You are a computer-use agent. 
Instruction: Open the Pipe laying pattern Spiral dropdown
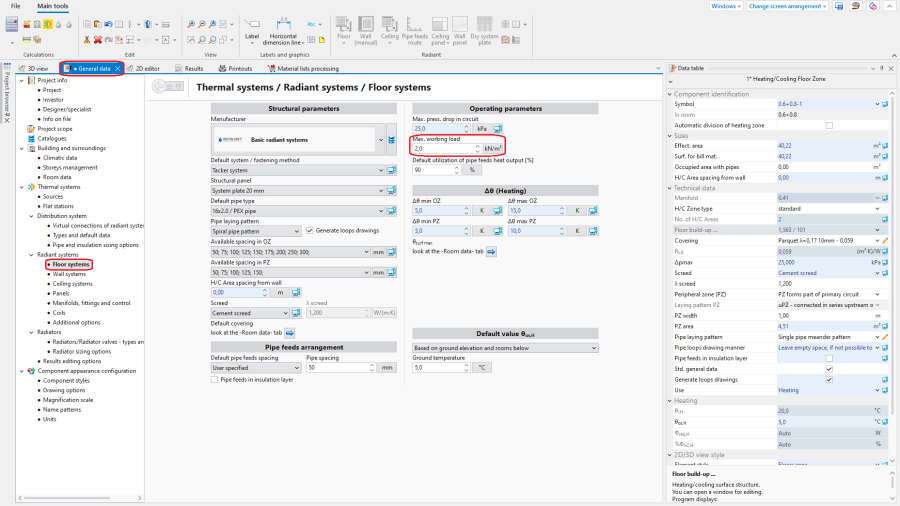pyautogui.click(x=256, y=231)
